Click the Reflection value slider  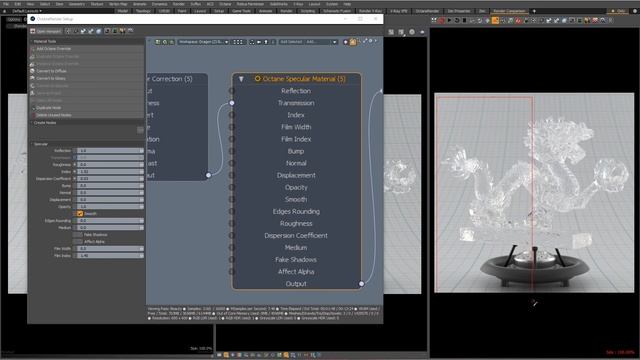(110, 151)
